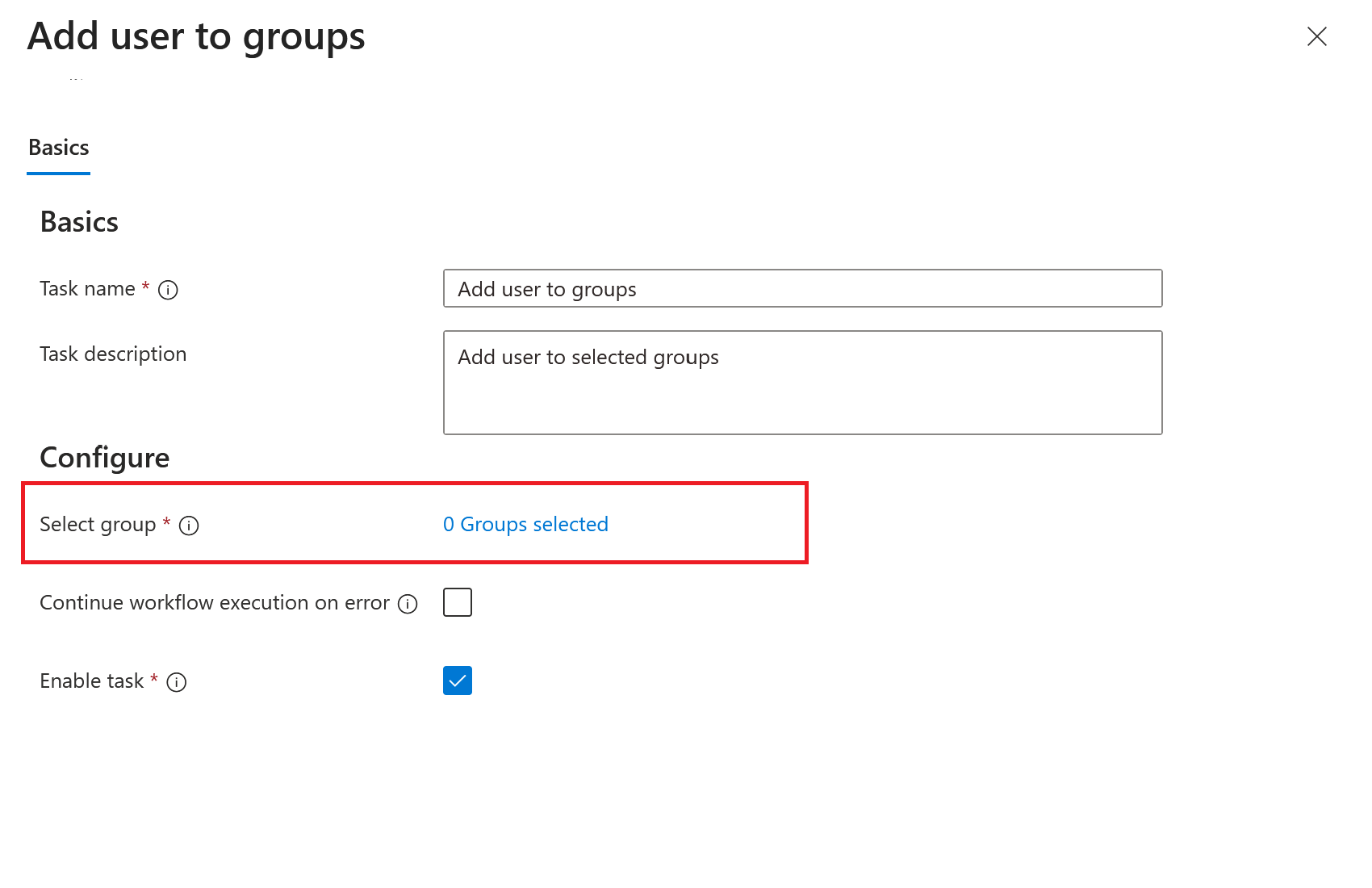Click the X to dismiss the panel
Screen dimensions: 1372x888
(x=1317, y=36)
